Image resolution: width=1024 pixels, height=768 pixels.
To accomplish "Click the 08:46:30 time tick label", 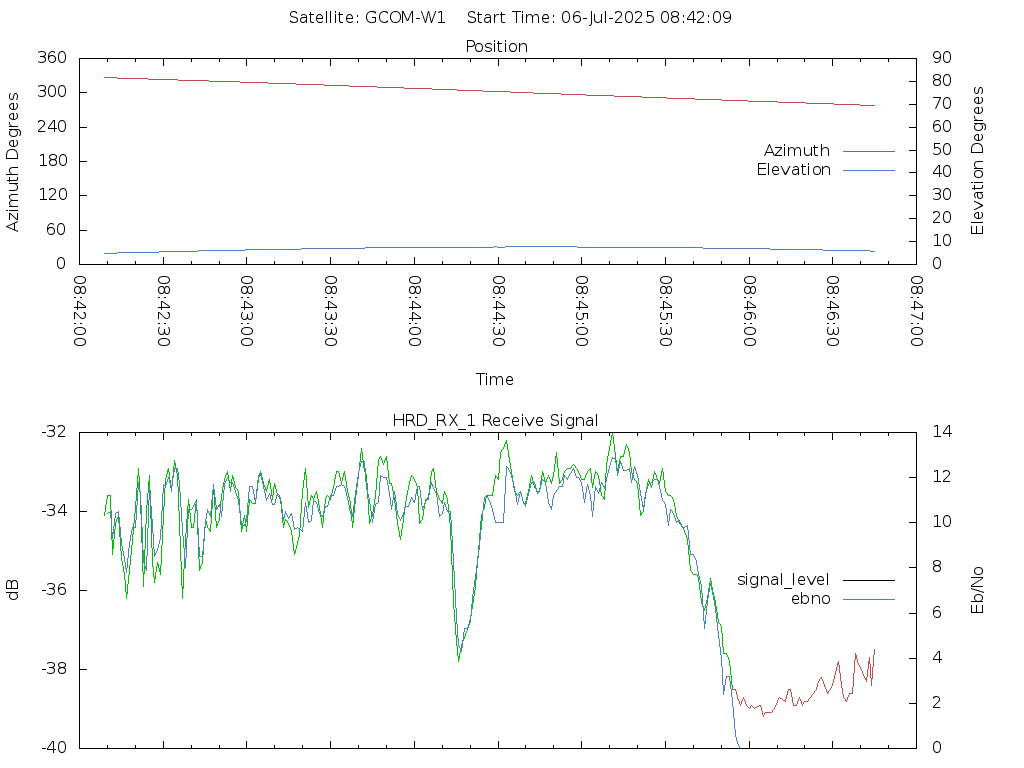I will [x=833, y=311].
